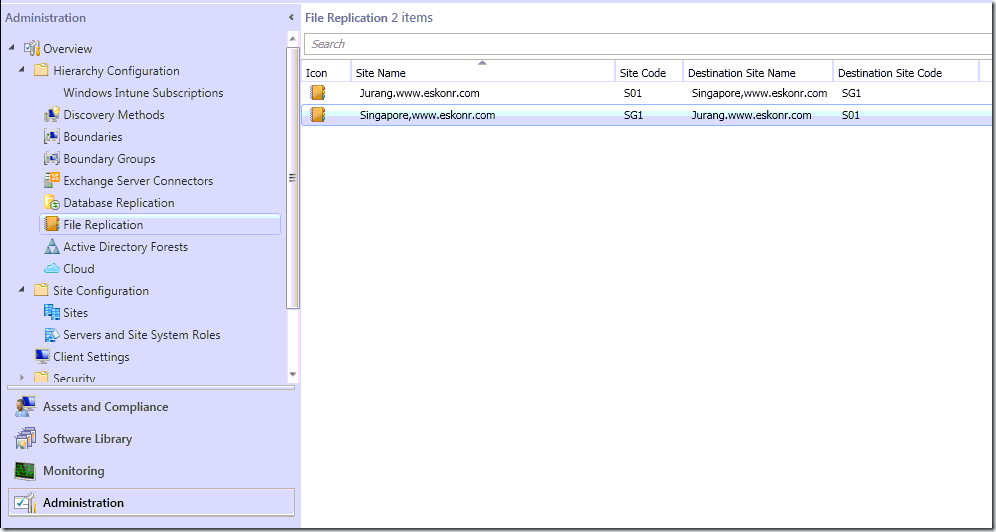Open the Discovery Methods node

pos(114,115)
